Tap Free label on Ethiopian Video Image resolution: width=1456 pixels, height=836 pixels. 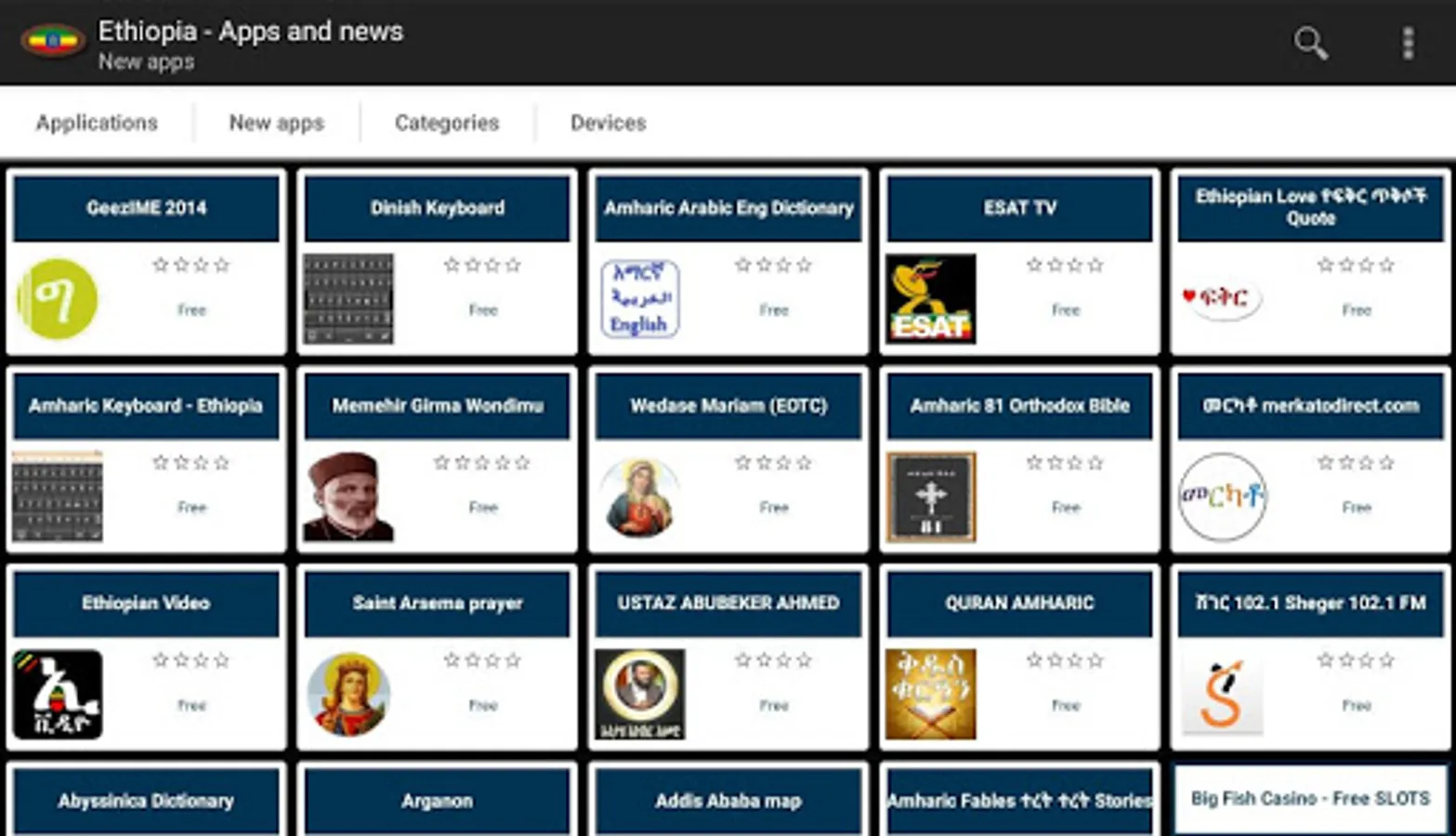(192, 706)
